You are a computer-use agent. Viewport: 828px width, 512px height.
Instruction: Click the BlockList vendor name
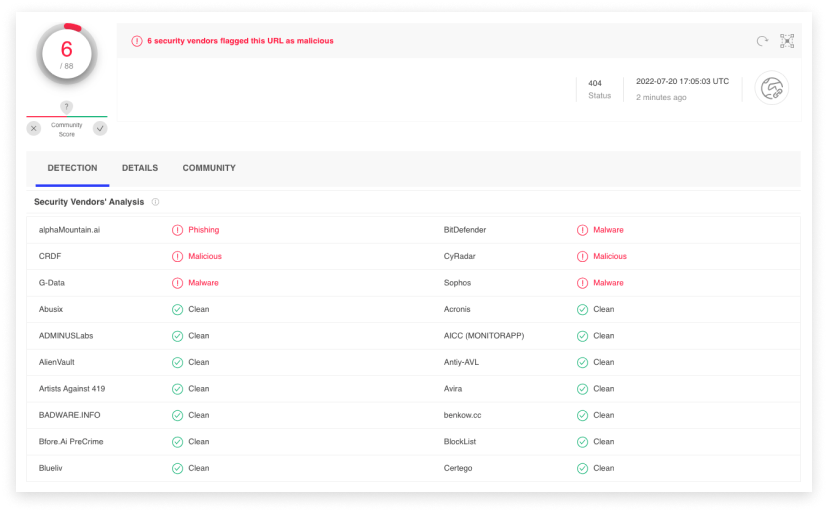pyautogui.click(x=460, y=441)
